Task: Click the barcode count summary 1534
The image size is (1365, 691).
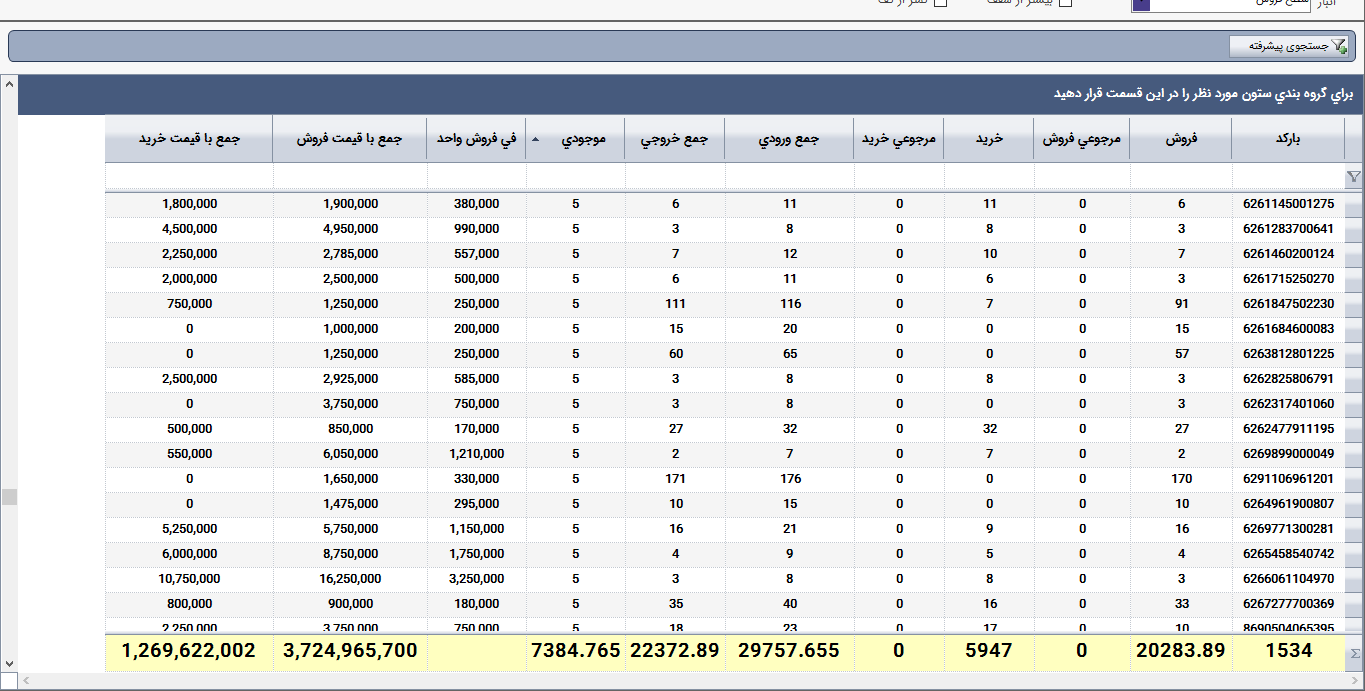Action: [x=1288, y=651]
